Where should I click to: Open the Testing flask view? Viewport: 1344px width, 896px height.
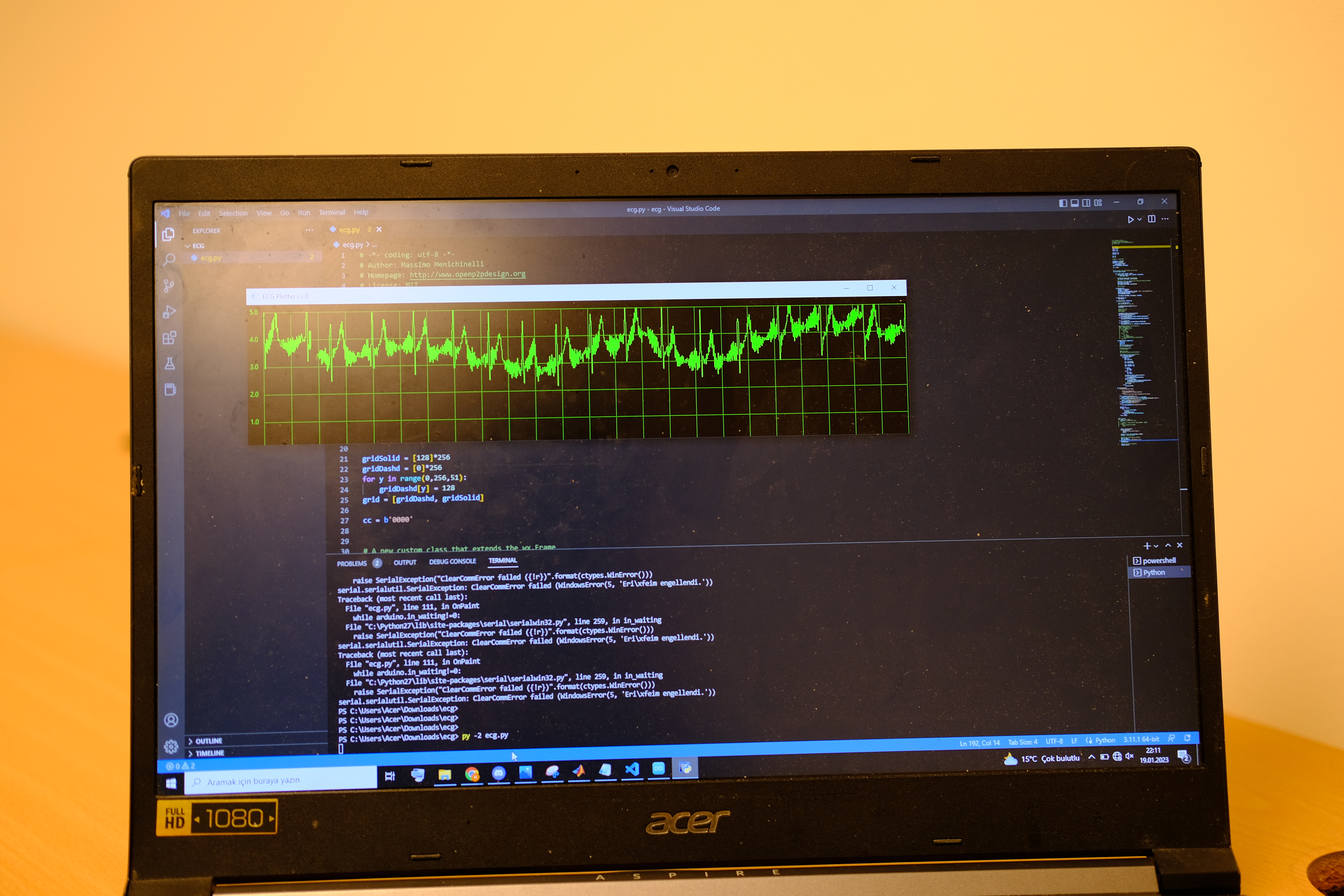[x=170, y=363]
